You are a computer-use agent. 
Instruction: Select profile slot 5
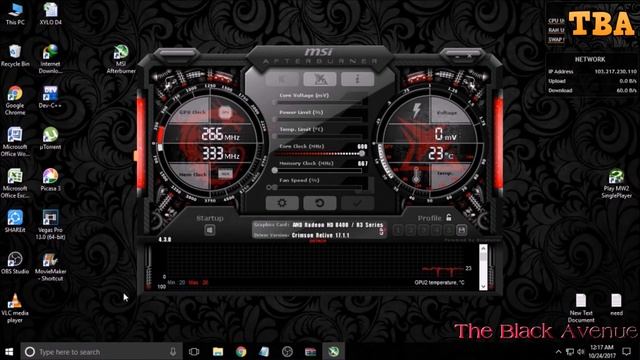(449, 230)
